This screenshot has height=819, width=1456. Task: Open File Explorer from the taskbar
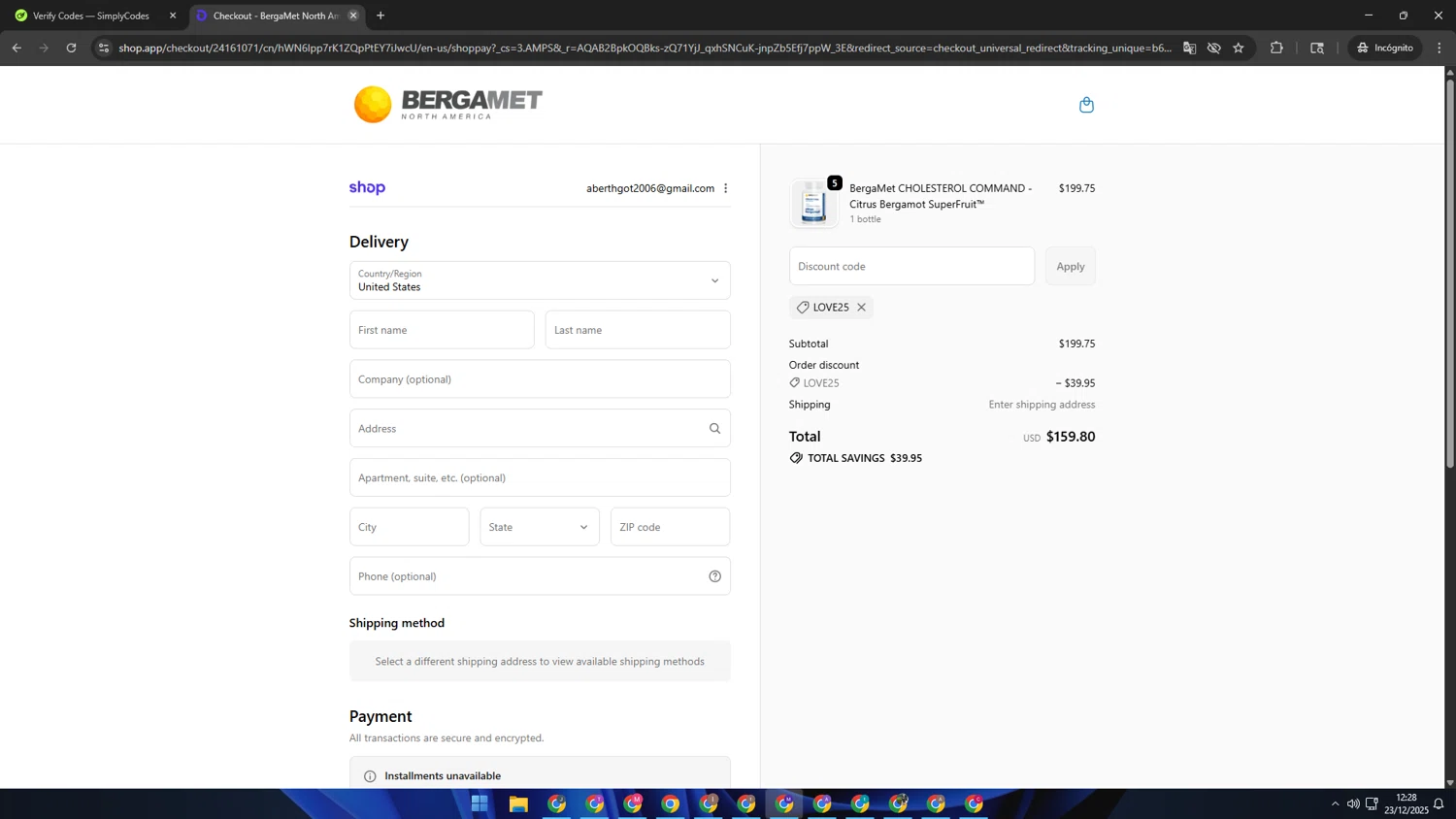518,803
